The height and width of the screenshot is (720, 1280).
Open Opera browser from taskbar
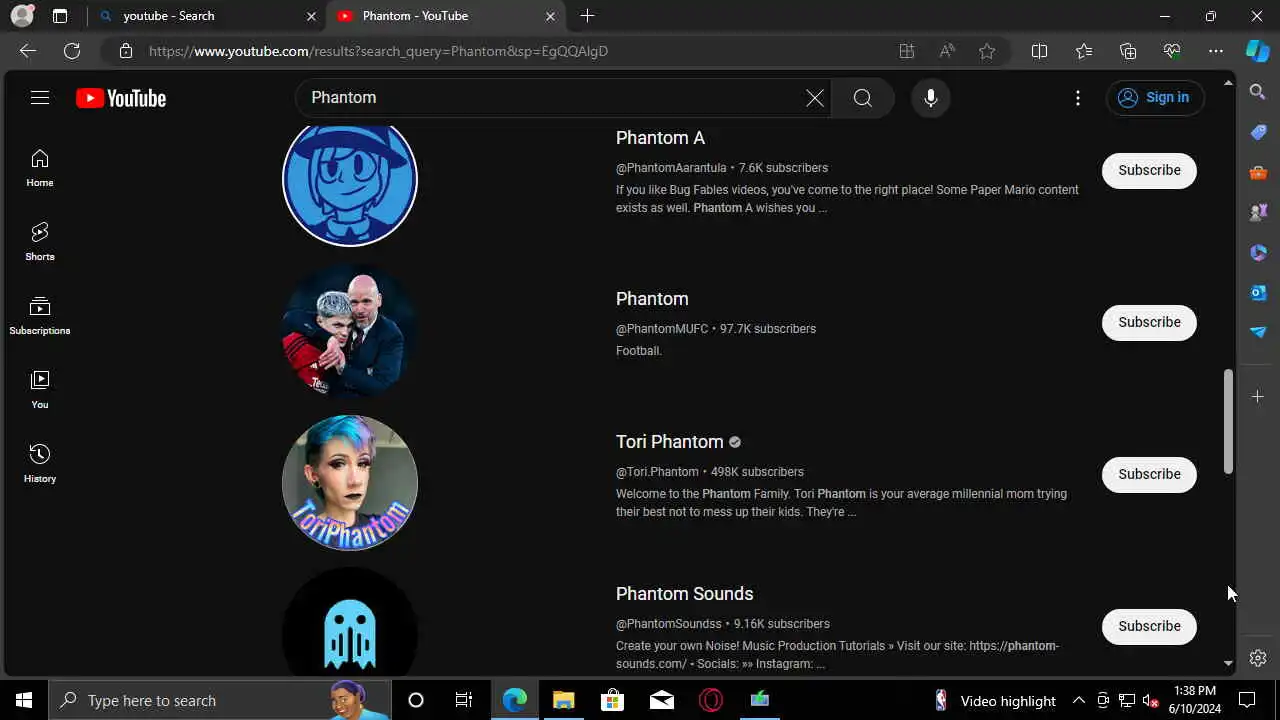tap(711, 700)
